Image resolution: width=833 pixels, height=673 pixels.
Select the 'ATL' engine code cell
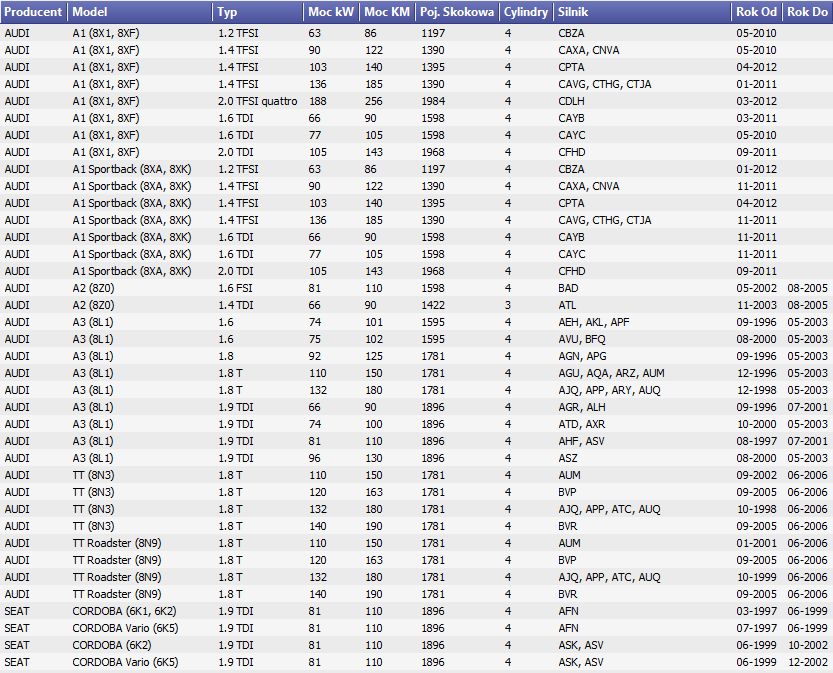[x=567, y=305]
